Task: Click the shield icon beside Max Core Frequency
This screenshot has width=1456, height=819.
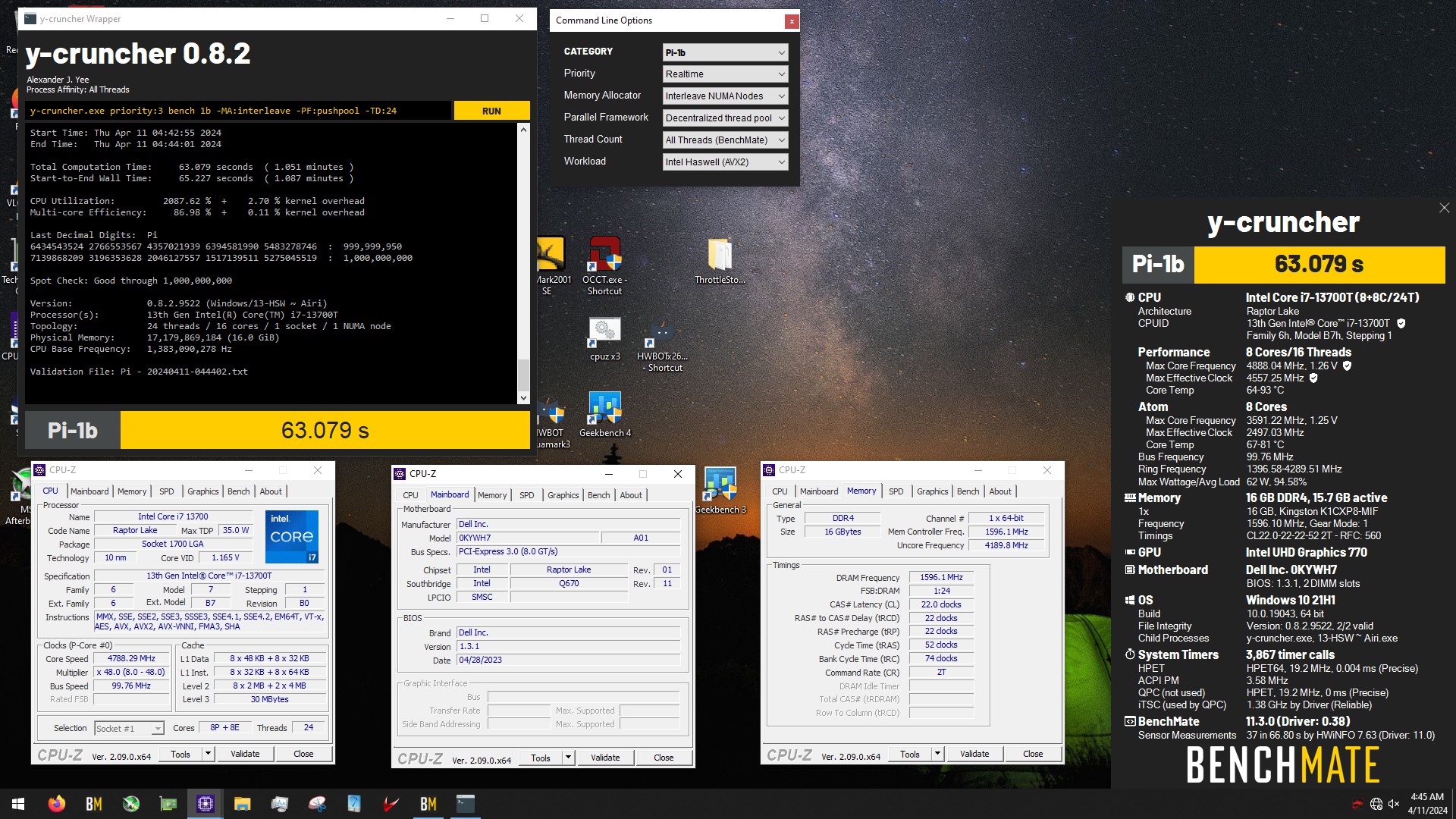Action: pos(1347,366)
